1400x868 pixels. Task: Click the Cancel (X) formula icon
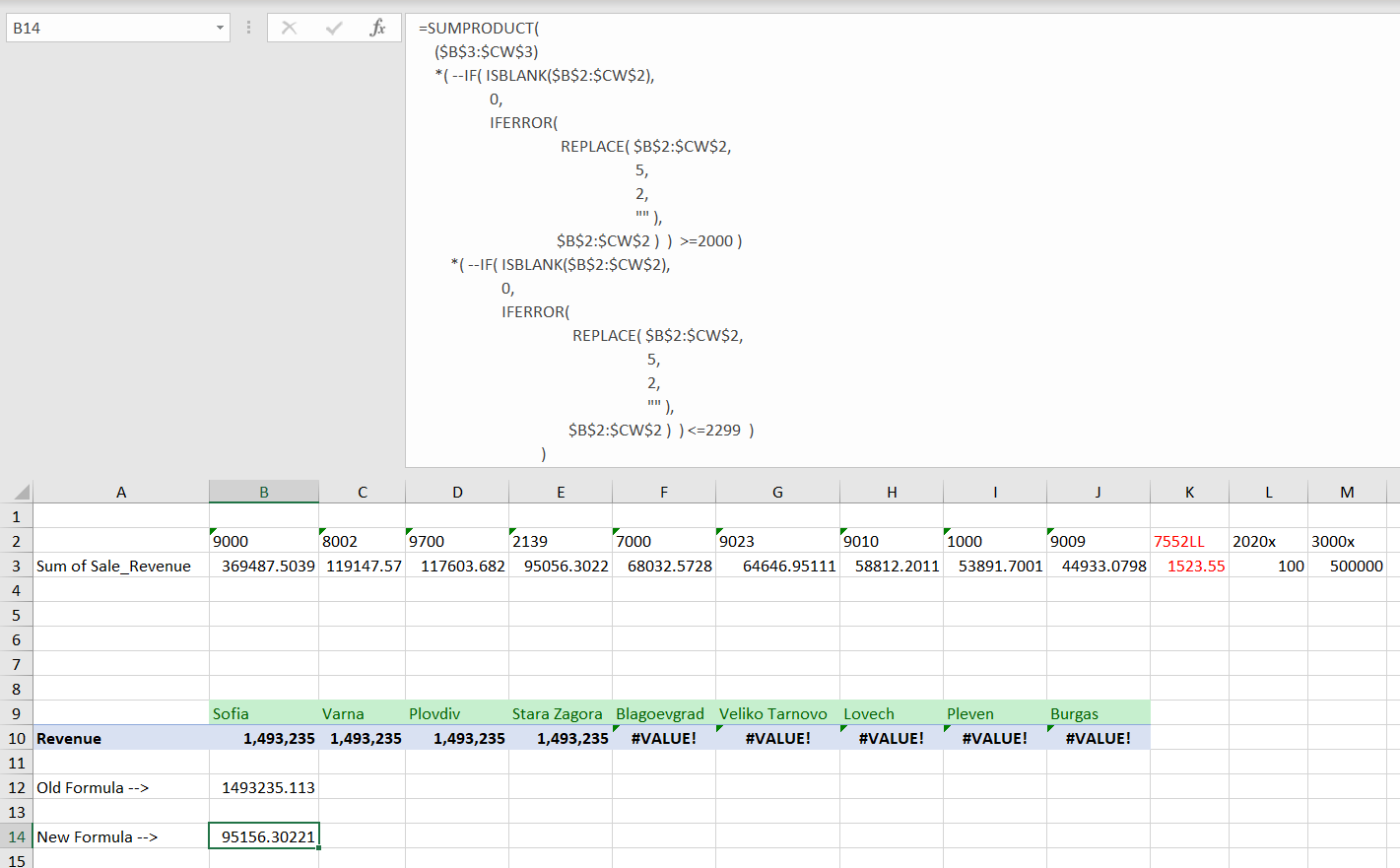(289, 28)
